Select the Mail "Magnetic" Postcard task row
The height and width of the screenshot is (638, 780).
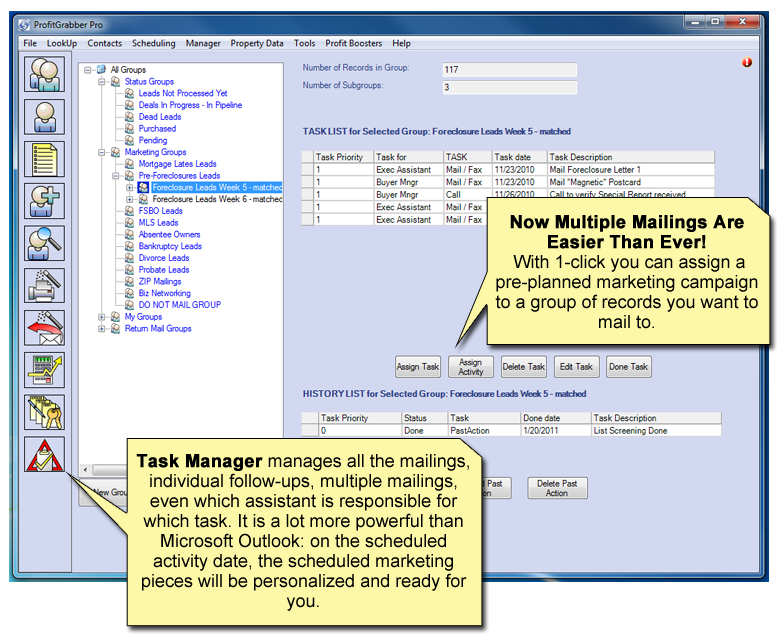click(x=508, y=182)
